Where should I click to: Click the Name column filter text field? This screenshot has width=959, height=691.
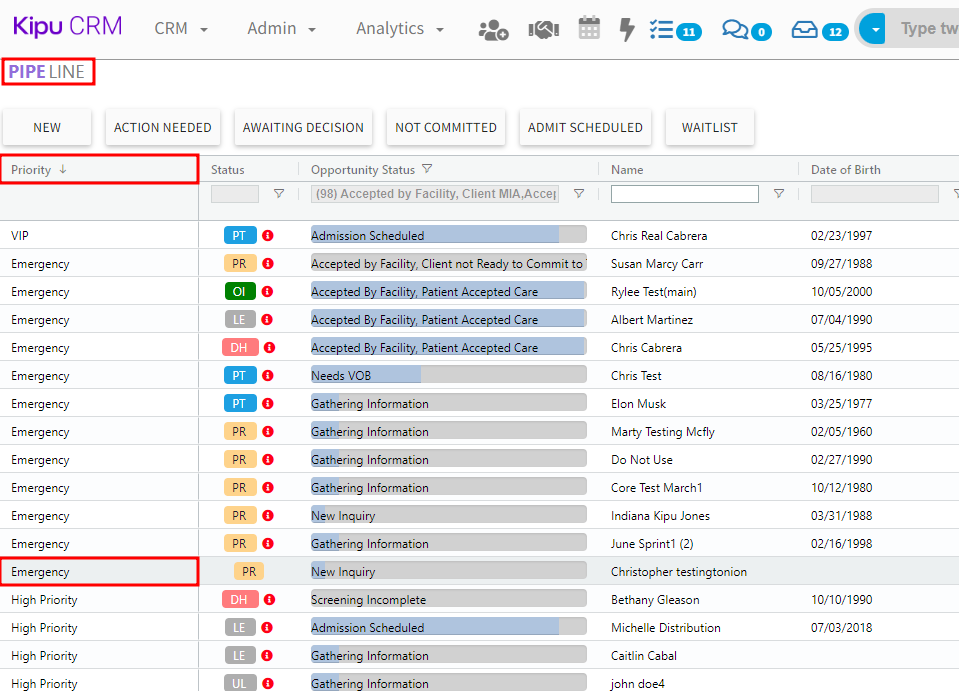coord(684,194)
